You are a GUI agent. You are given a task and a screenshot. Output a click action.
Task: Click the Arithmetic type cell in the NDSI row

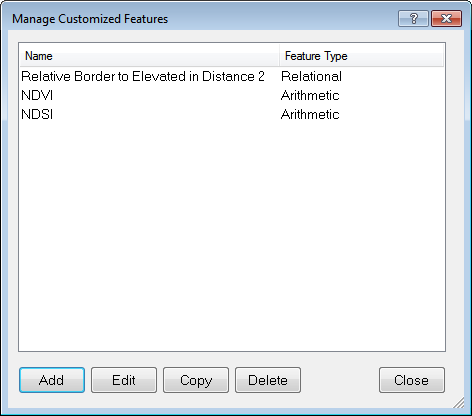tap(310, 115)
